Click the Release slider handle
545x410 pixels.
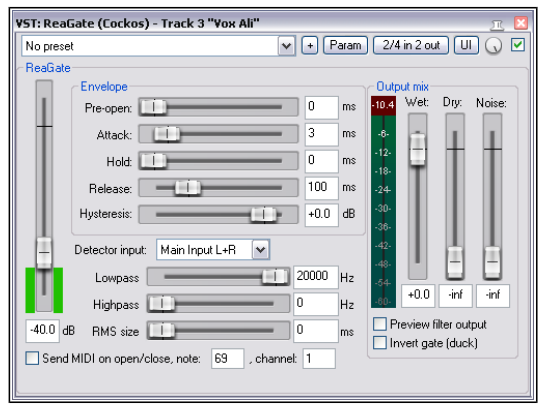188,188
